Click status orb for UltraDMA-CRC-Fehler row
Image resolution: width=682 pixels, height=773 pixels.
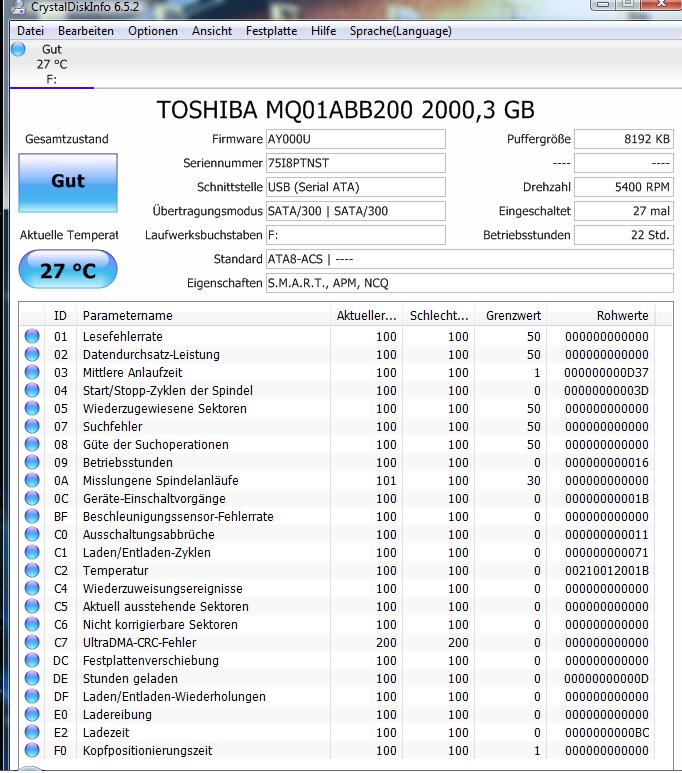32,642
